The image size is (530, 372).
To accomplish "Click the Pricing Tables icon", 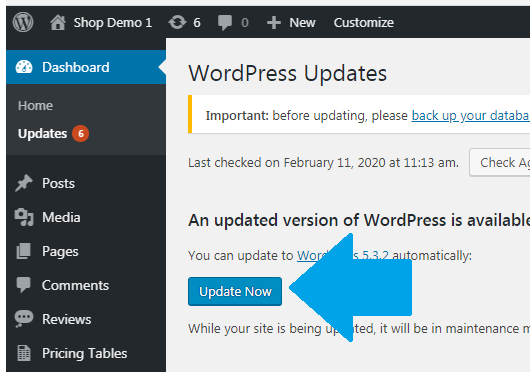I will coord(24,353).
